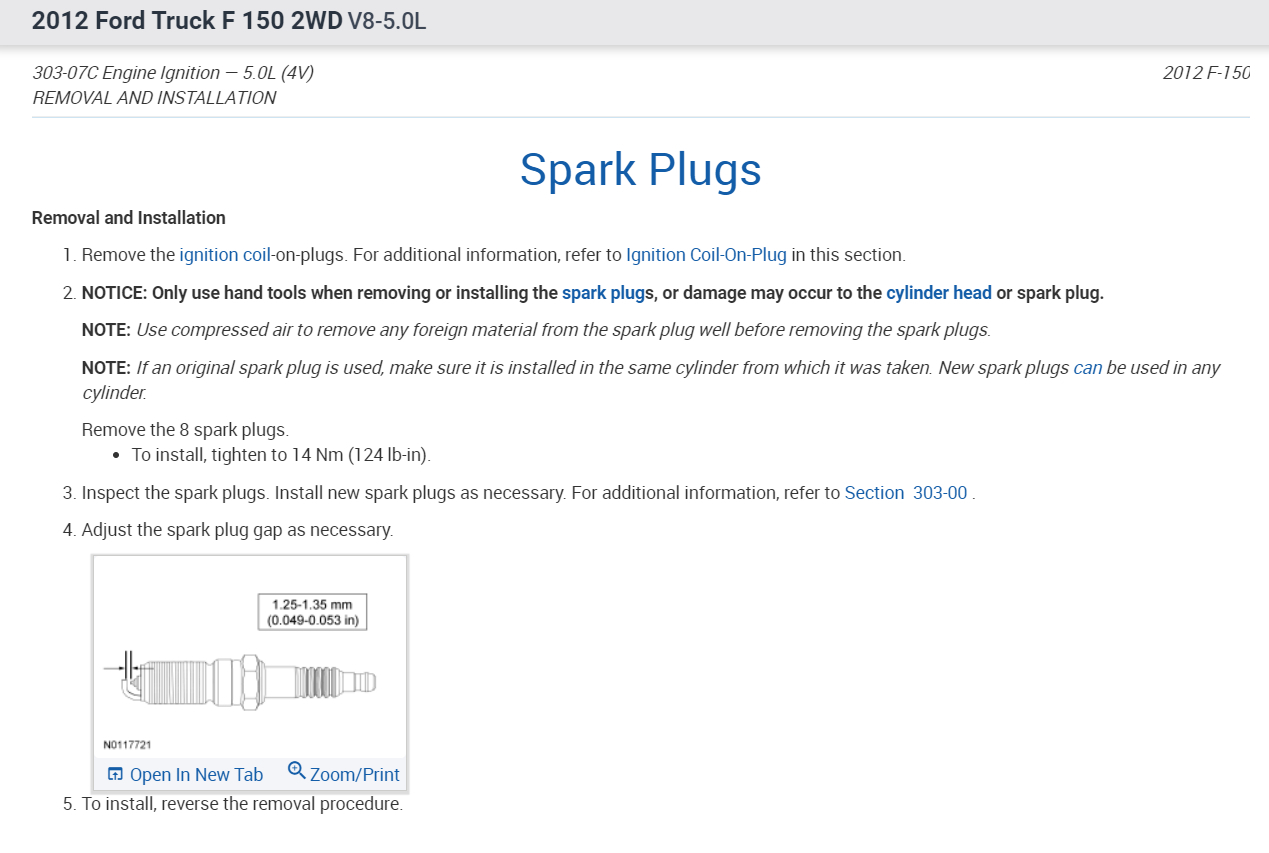Click the "Spark Plugs" page heading
This screenshot has width=1269, height=853.
[x=640, y=169]
